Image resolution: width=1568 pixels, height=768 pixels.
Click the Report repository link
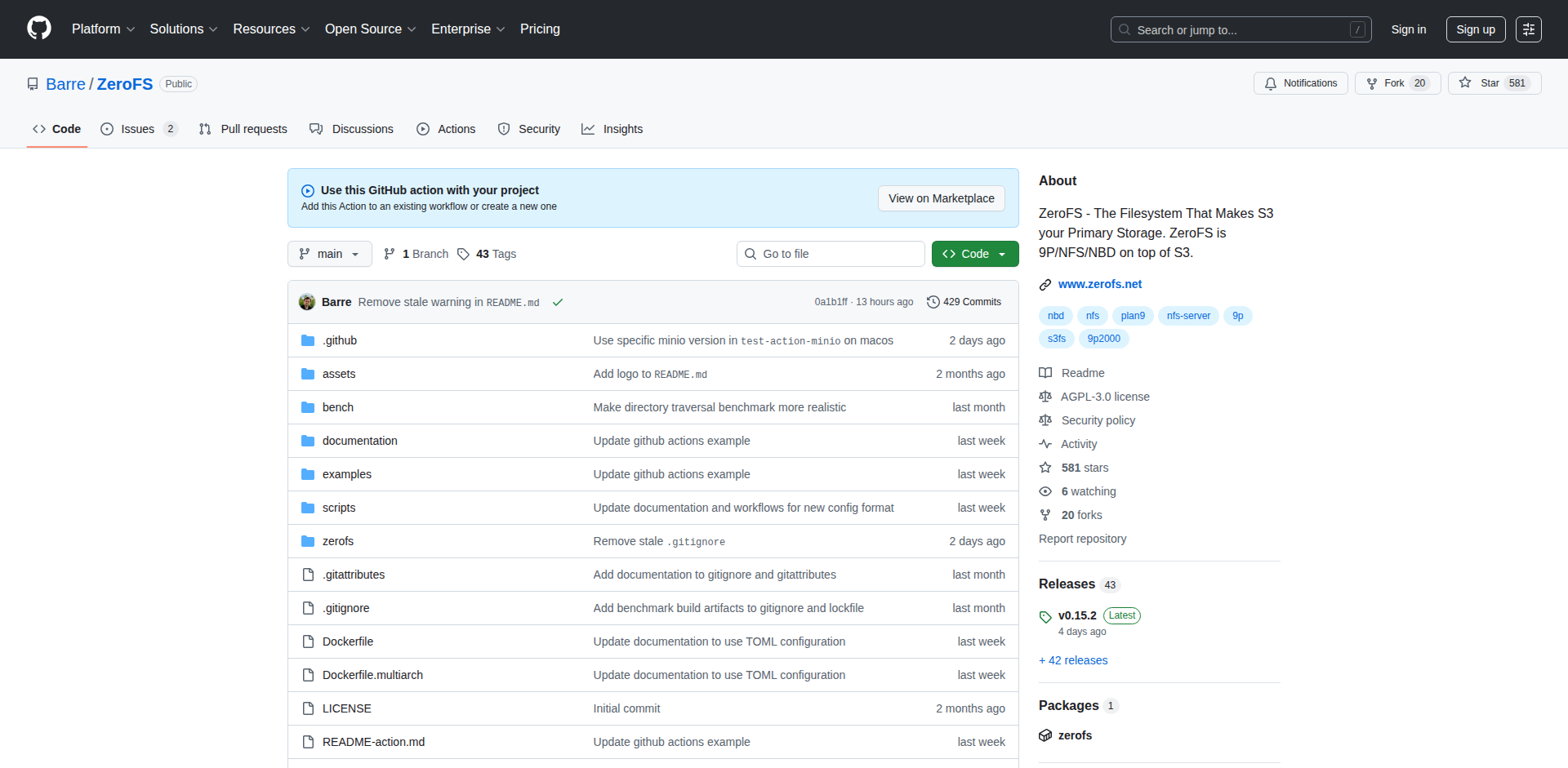click(x=1082, y=539)
